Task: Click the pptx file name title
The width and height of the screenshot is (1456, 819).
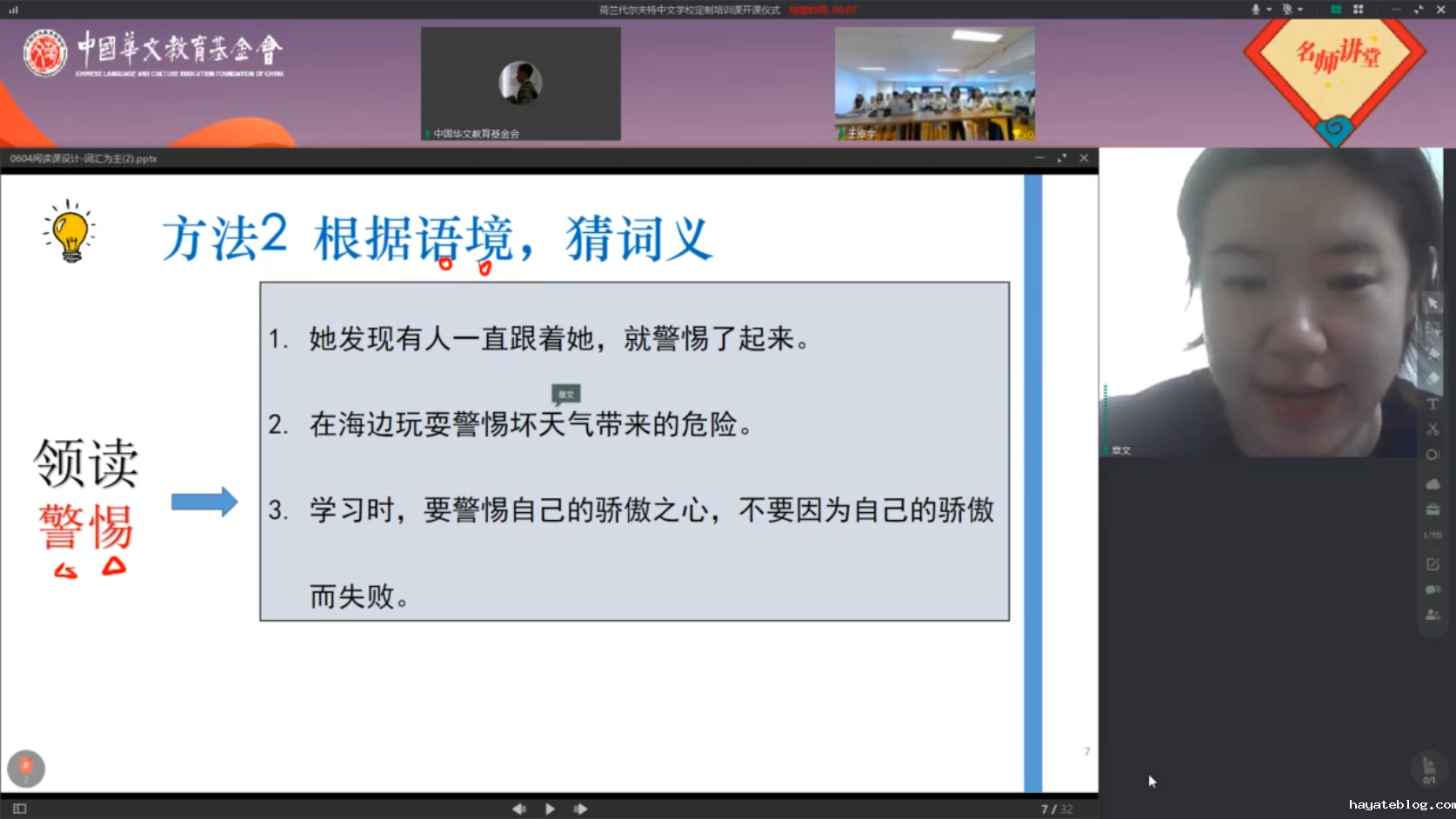Action: [83, 158]
